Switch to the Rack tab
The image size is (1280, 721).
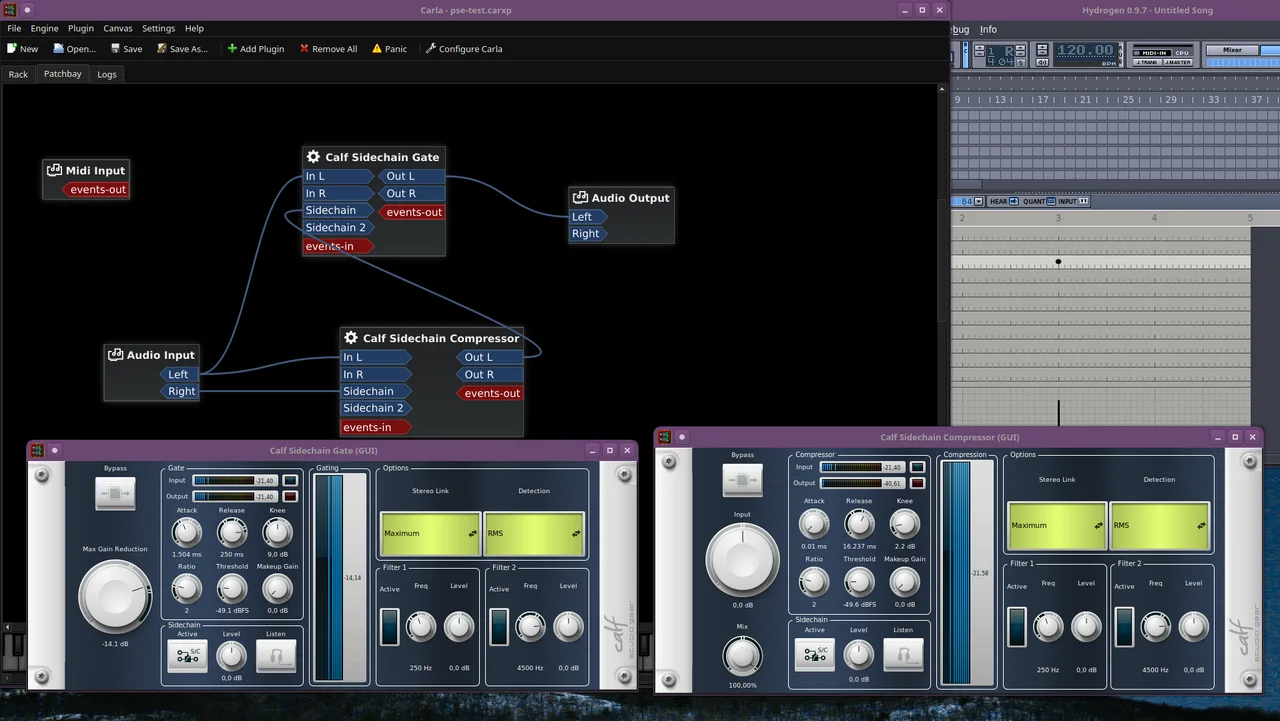point(18,74)
